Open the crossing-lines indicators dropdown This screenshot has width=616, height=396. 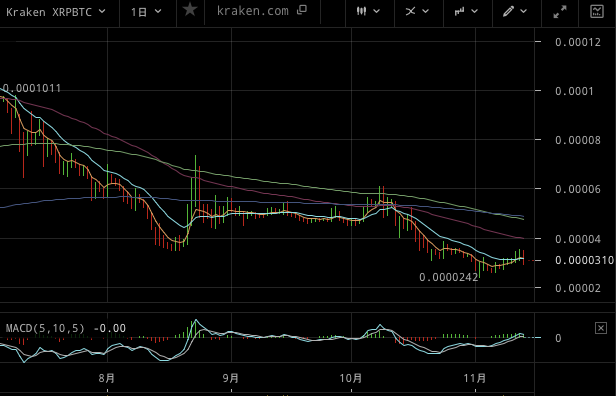(417, 11)
